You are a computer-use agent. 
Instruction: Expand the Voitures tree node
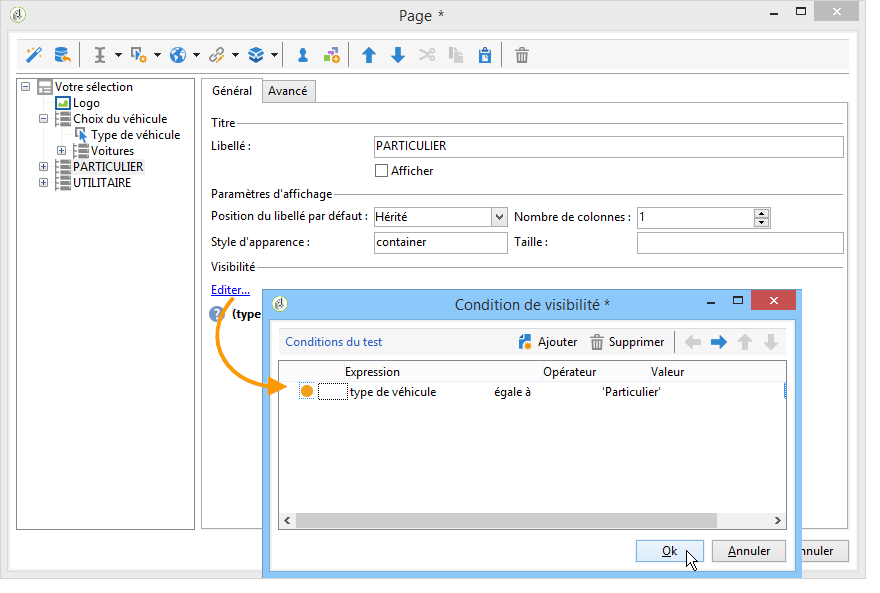tap(62, 150)
